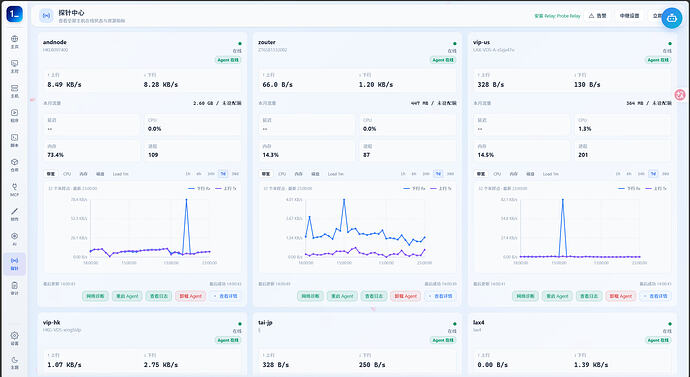
Task: Click the pink floating icon at right edge
Action: point(680,95)
